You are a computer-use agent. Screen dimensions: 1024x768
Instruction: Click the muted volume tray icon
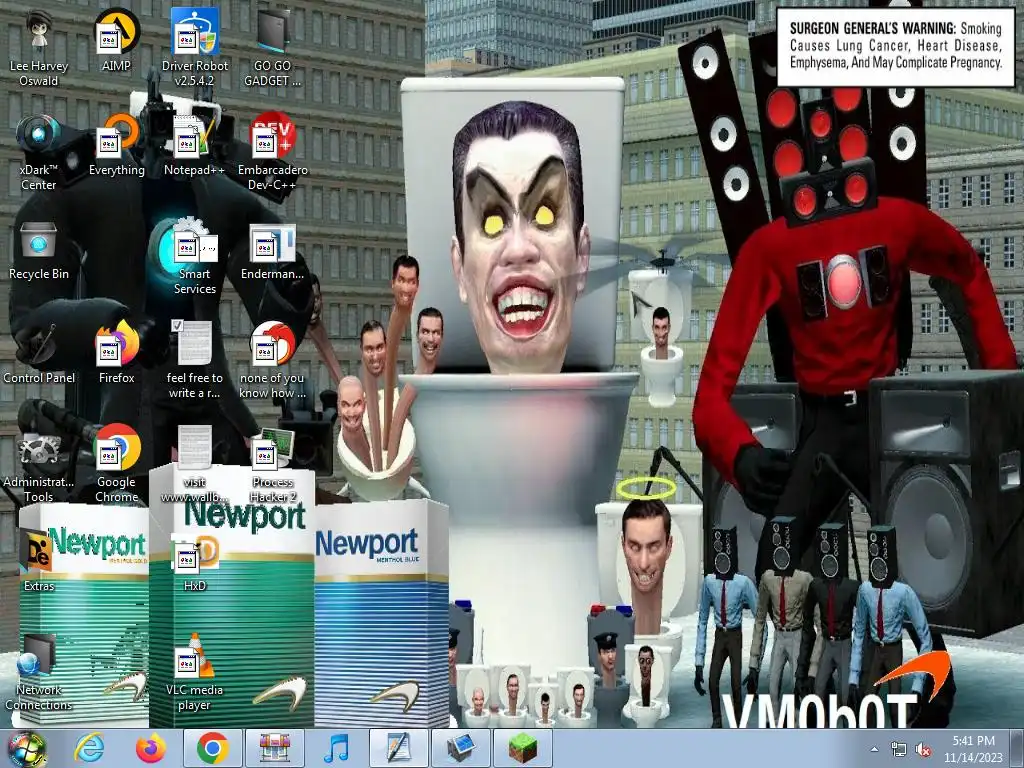coord(923,749)
